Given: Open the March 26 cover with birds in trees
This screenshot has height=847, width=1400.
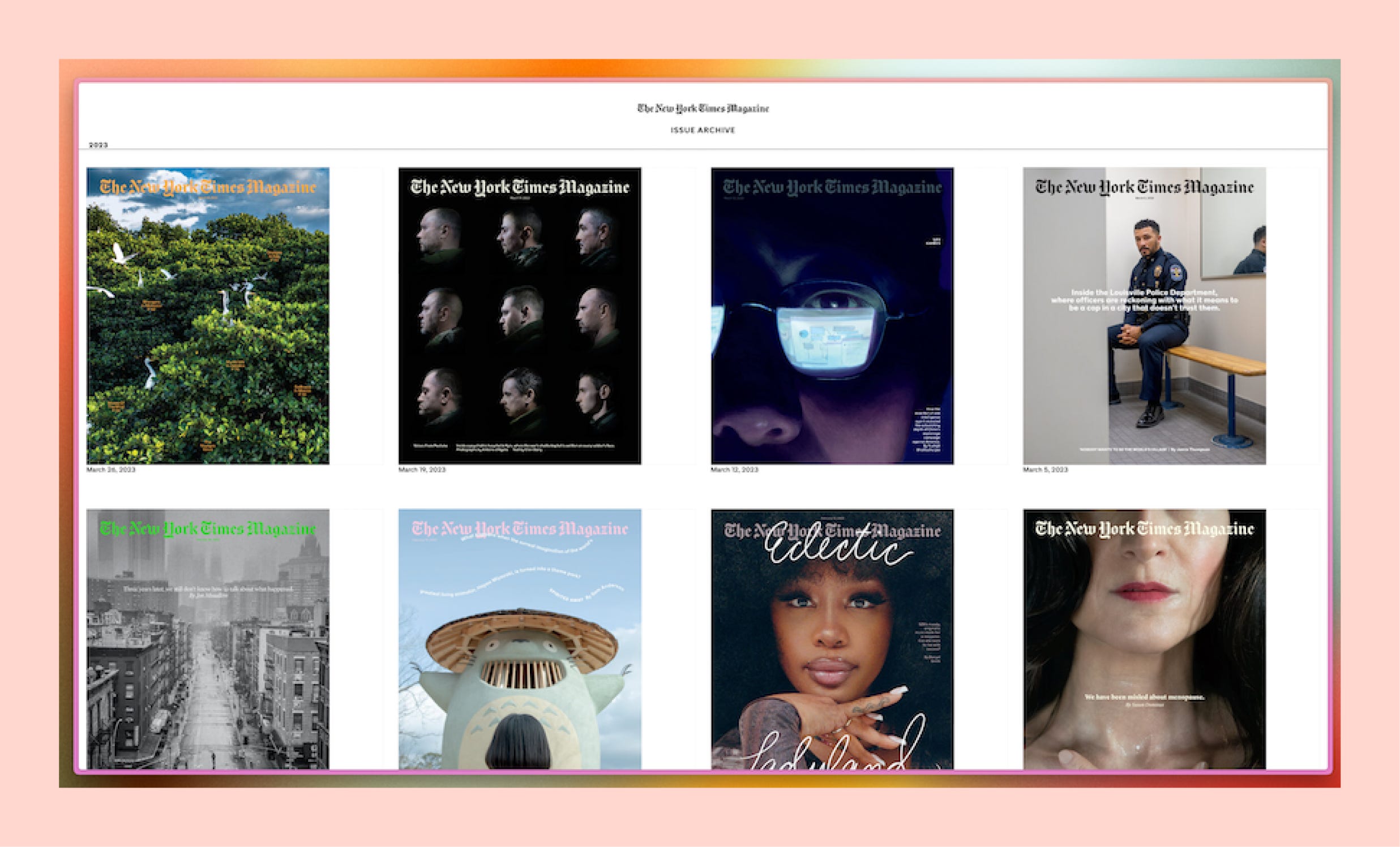Looking at the screenshot, I should 208,316.
